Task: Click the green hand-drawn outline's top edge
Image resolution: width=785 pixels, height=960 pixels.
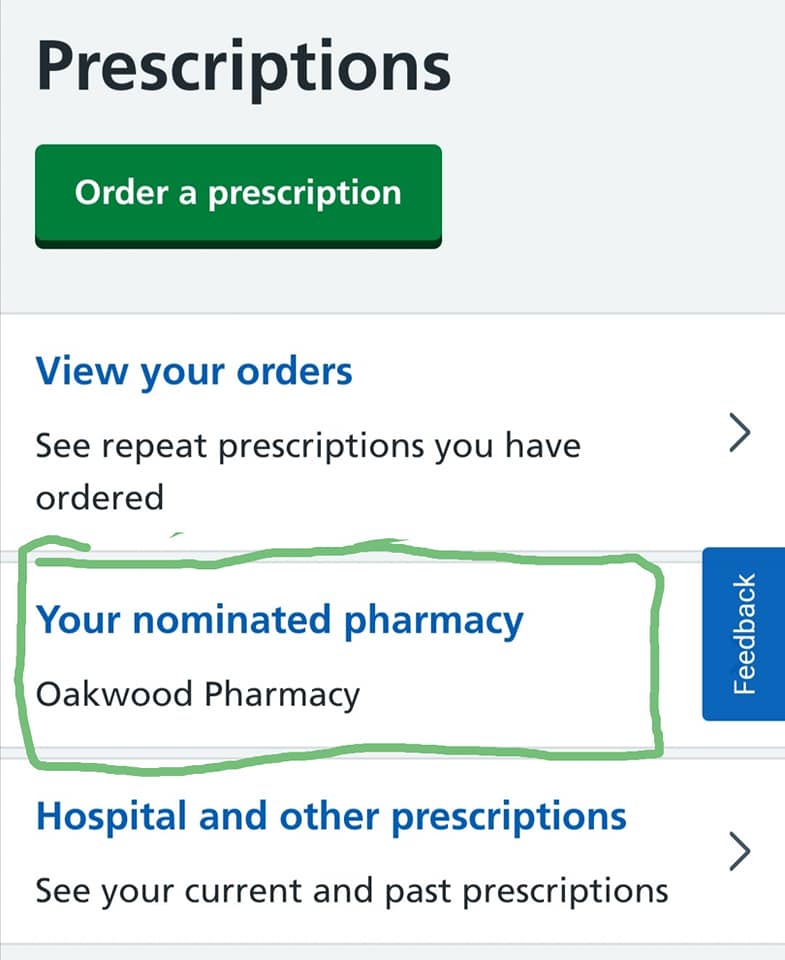Action: coord(400,549)
